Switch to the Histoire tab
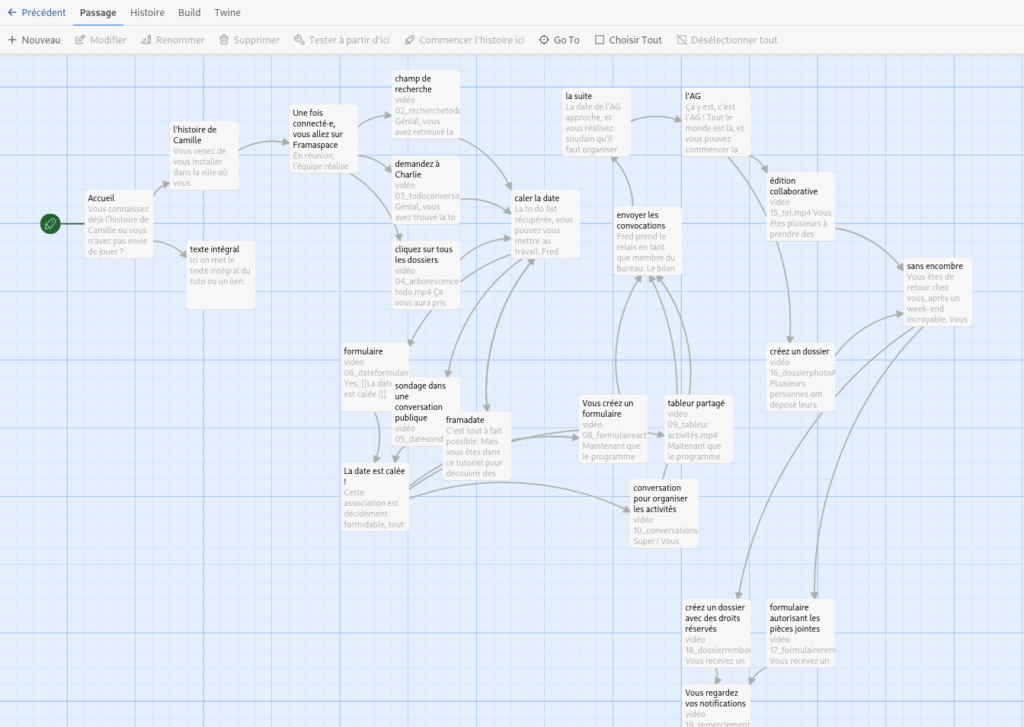 tap(147, 13)
